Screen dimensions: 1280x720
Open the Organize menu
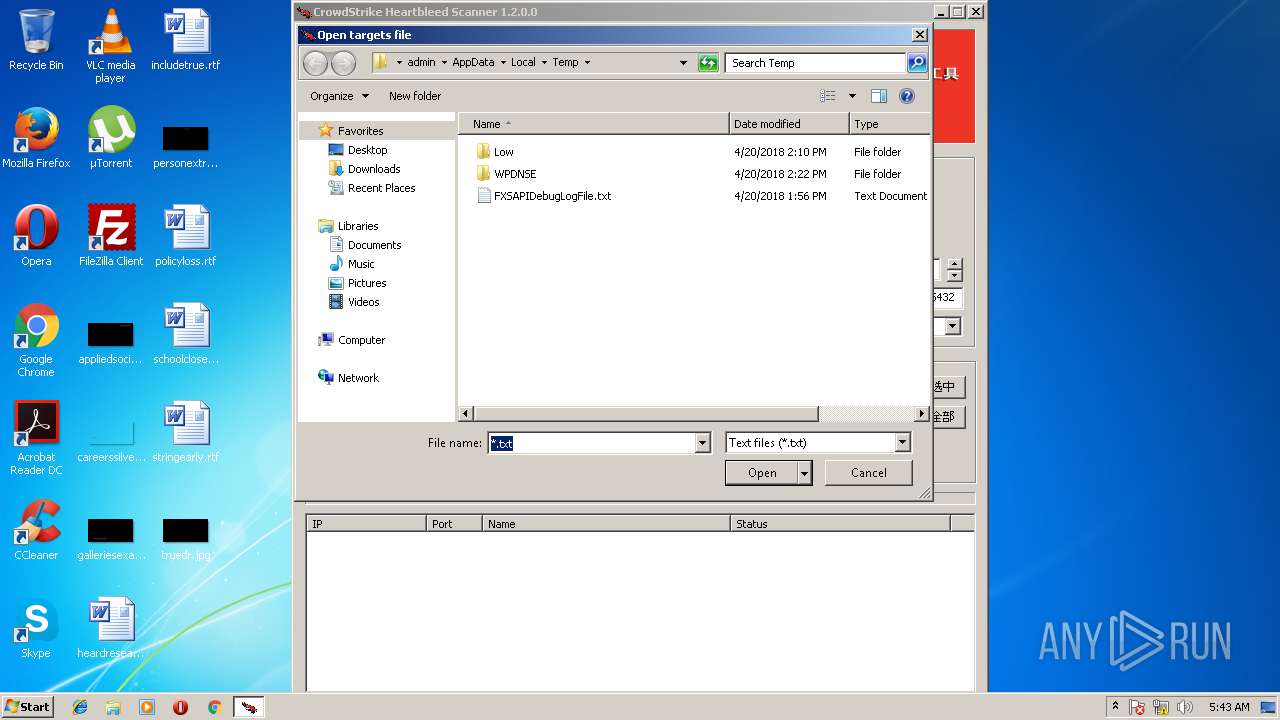pyautogui.click(x=339, y=96)
